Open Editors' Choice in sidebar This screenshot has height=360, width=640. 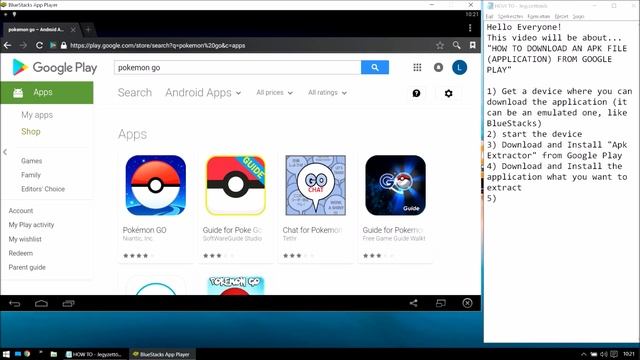pyautogui.click(x=43, y=189)
